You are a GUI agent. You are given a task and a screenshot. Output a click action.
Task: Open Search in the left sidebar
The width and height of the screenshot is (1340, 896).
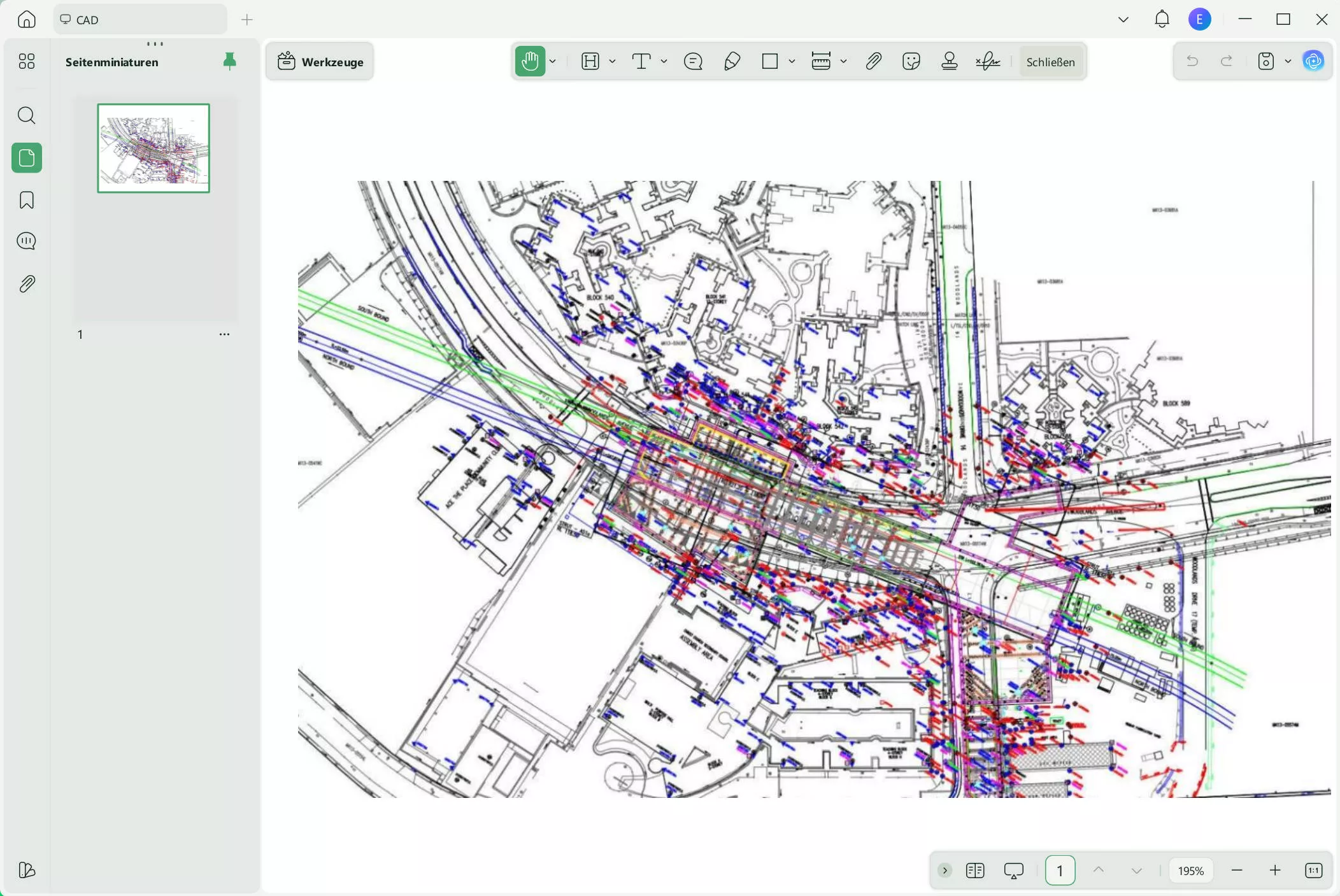point(26,115)
